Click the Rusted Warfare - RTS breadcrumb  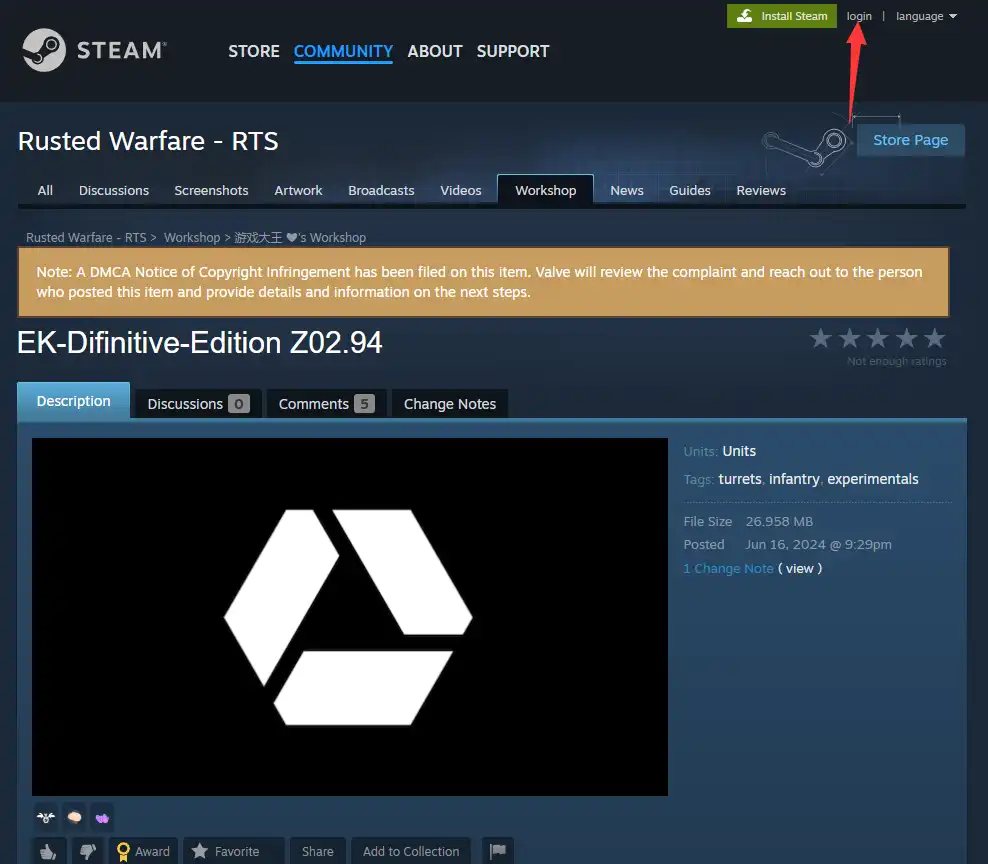86,238
